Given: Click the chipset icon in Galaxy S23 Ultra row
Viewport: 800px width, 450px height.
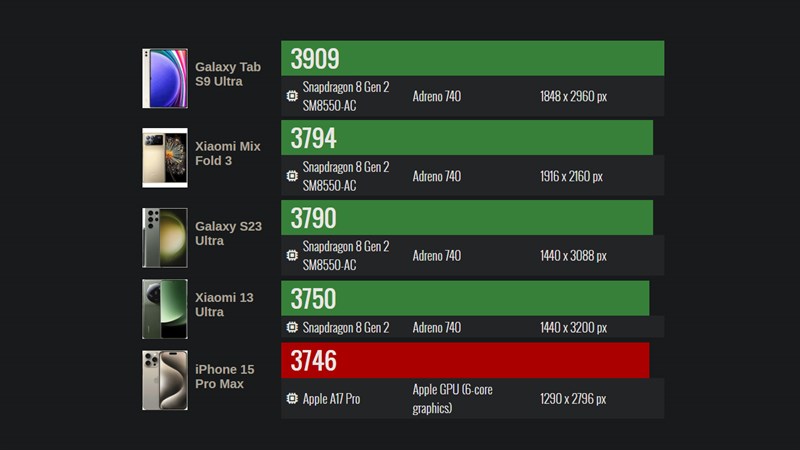Looking at the screenshot, I should tap(292, 255).
